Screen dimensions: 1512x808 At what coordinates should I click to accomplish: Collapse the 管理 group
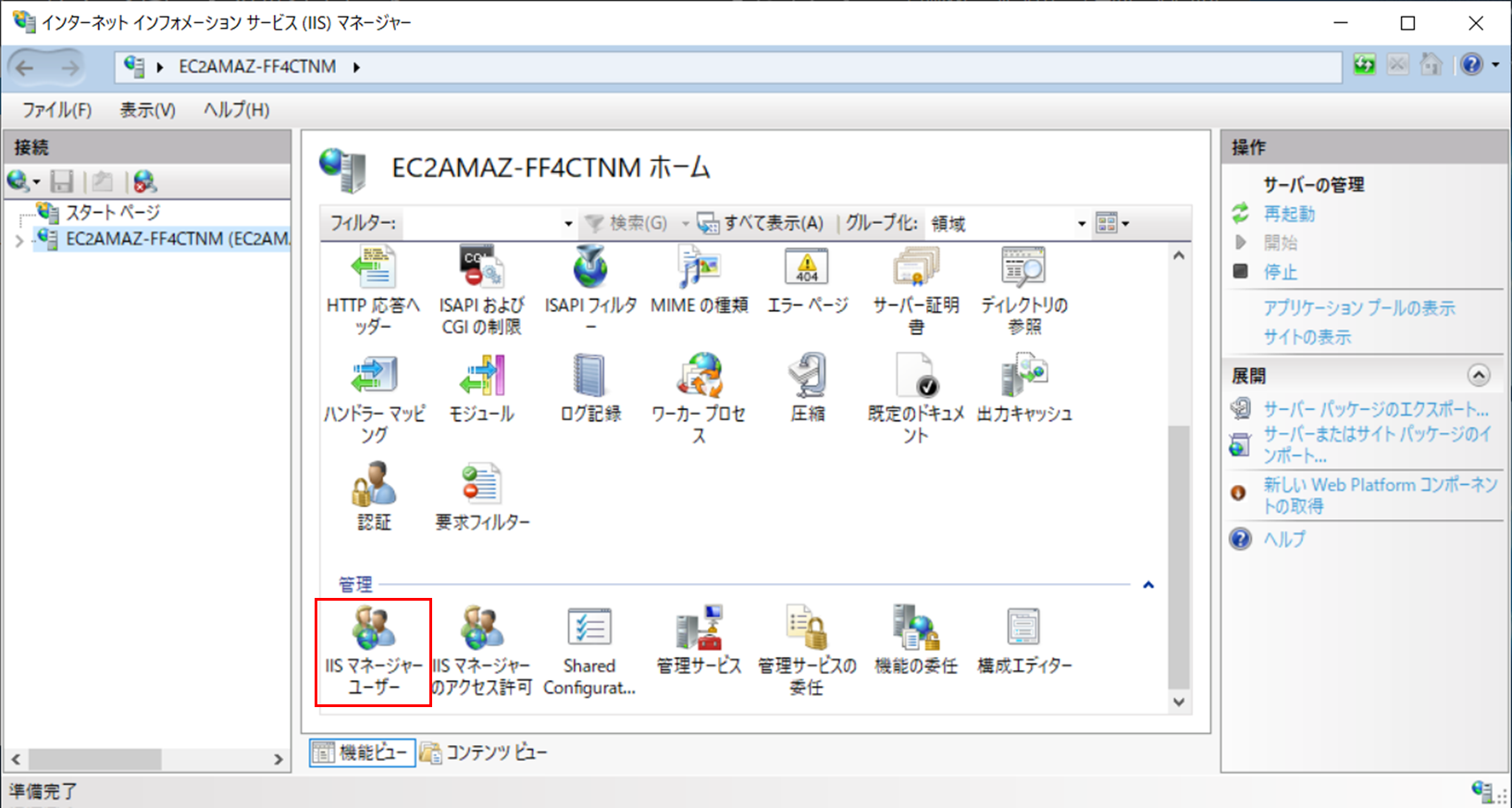coord(1148,585)
